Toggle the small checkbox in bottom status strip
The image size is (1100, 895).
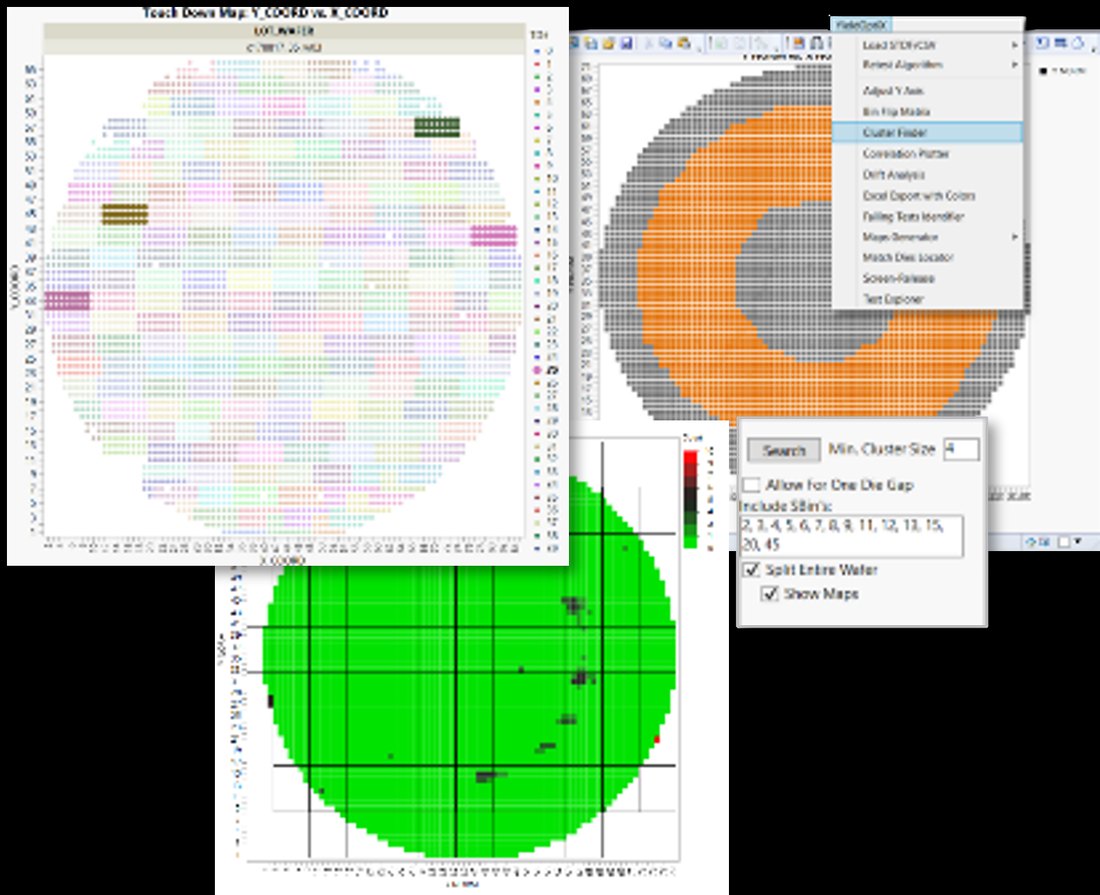[x=1064, y=541]
